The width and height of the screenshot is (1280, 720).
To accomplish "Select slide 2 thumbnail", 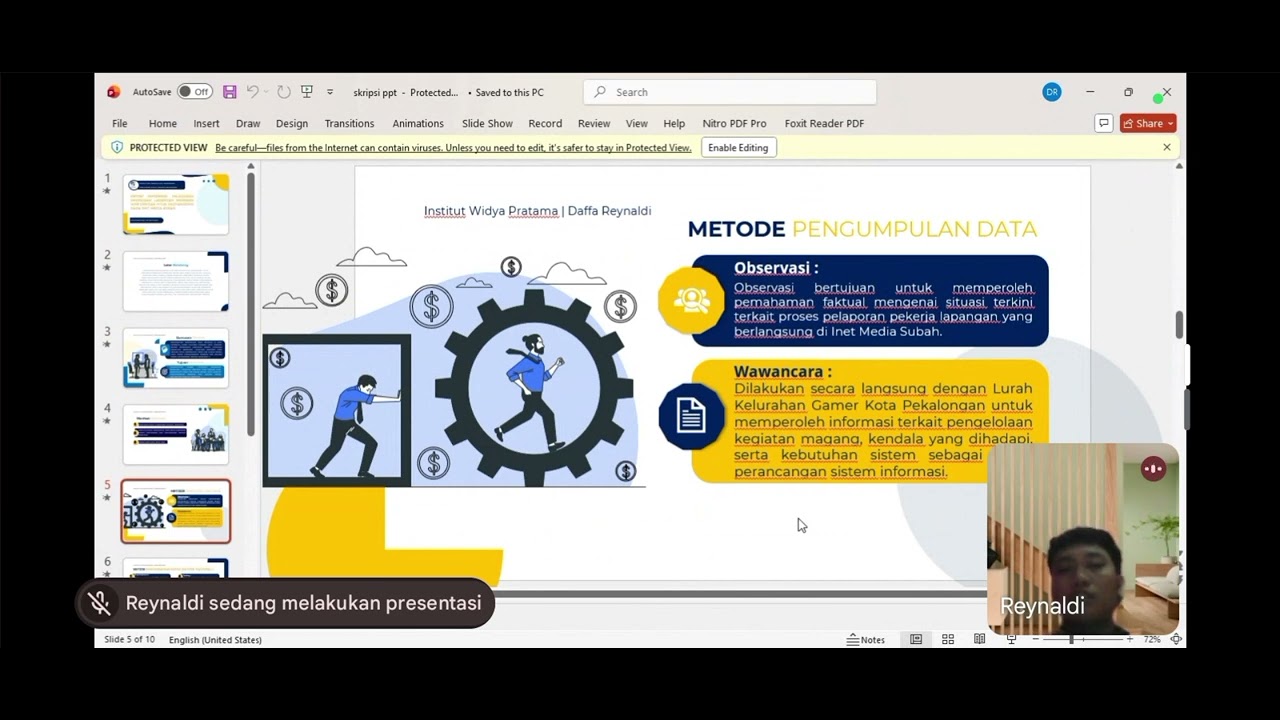I will pos(176,281).
